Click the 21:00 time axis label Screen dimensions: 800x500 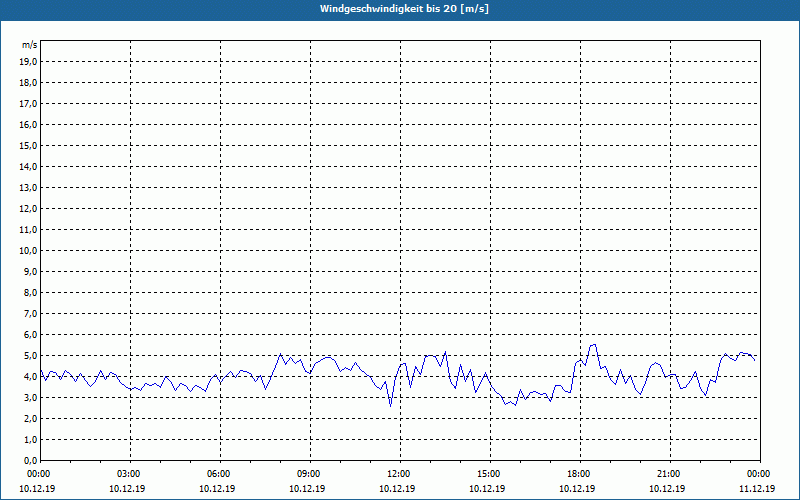(670, 474)
